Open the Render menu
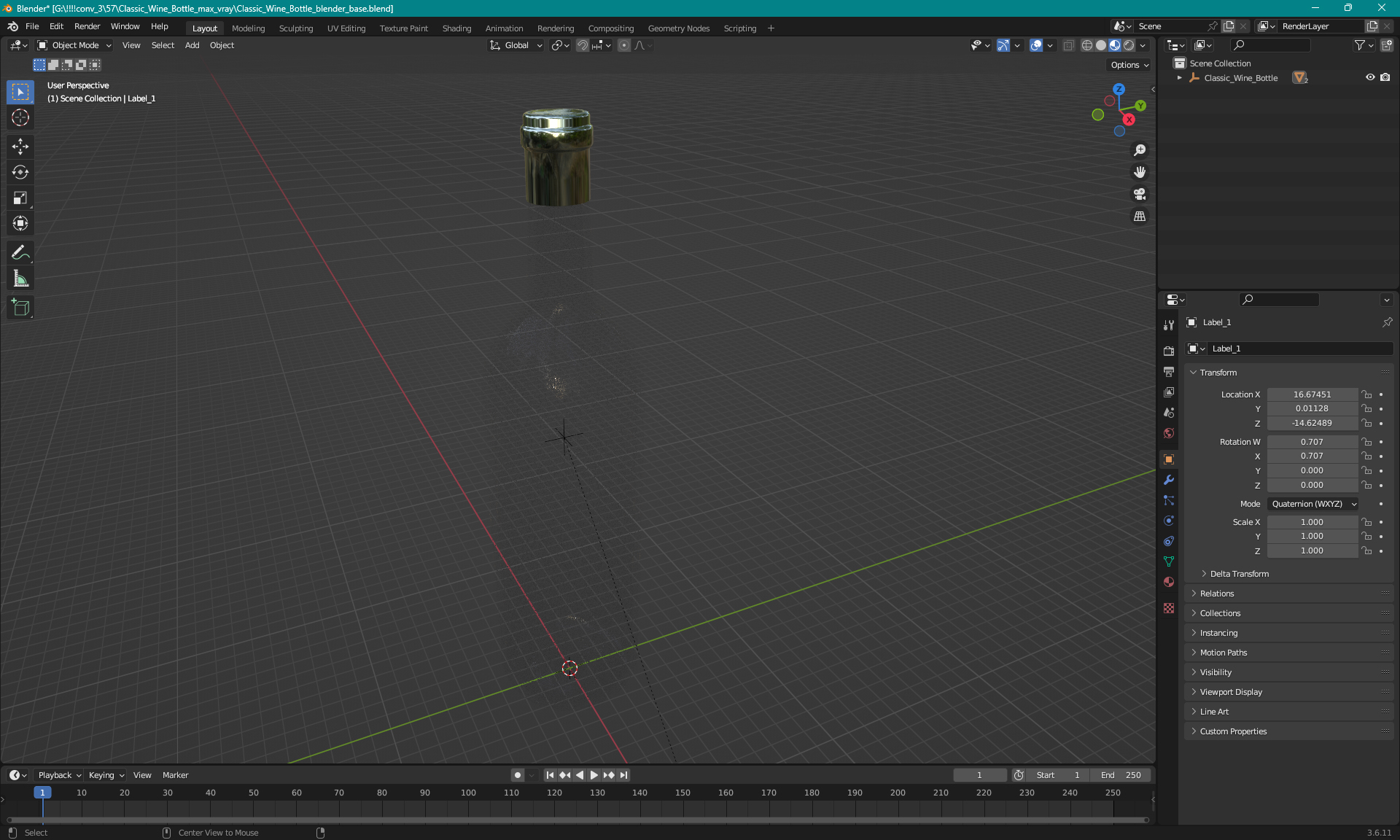1400x840 pixels. [x=87, y=26]
